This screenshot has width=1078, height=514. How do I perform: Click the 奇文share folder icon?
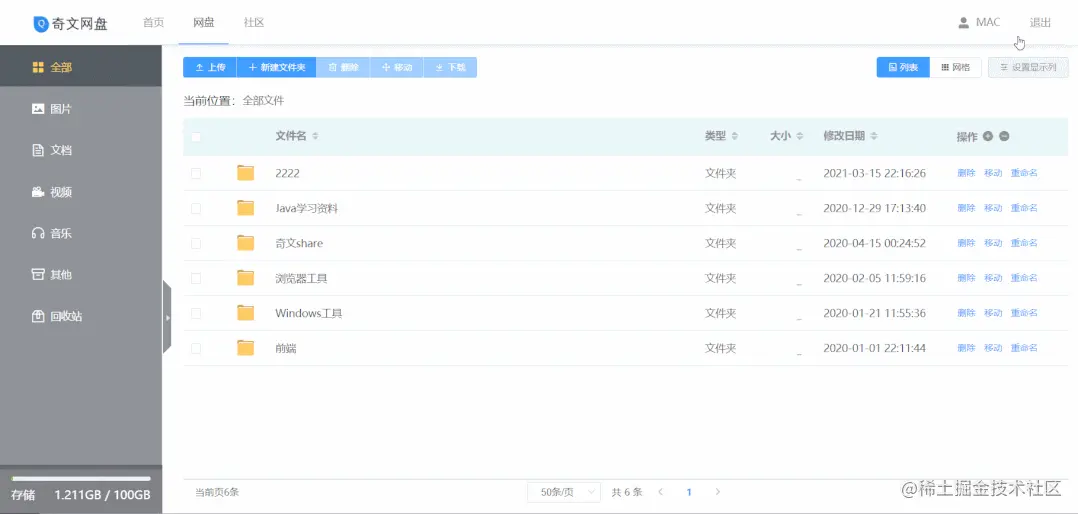click(x=245, y=243)
